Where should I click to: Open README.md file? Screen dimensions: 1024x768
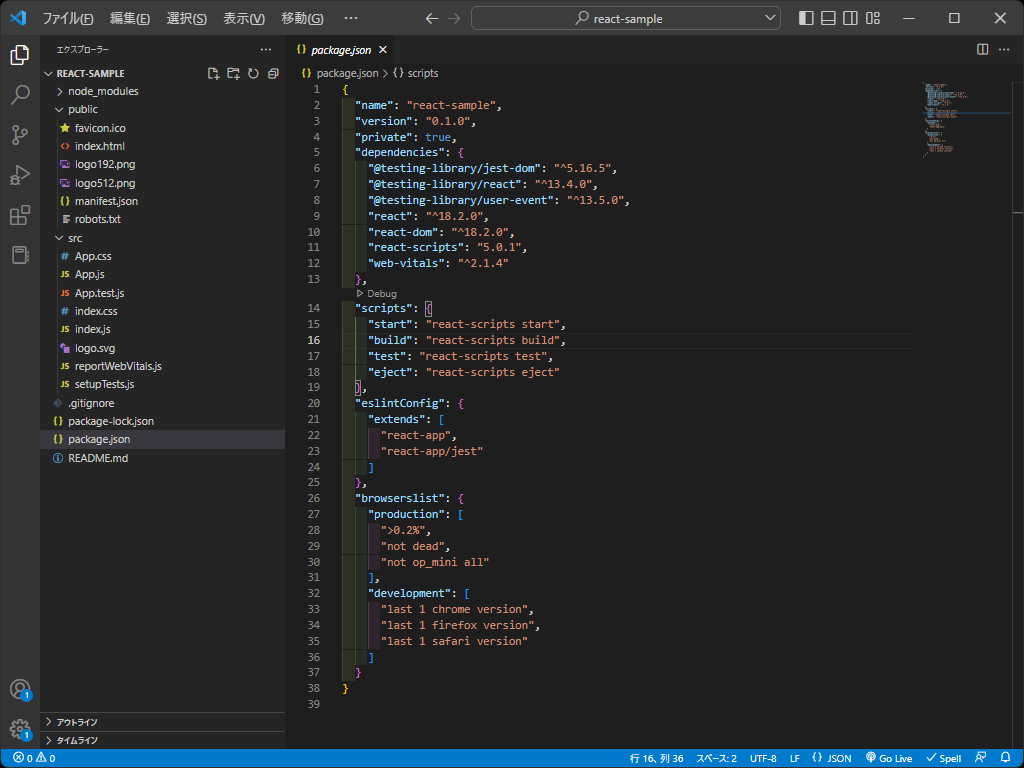(162, 458)
